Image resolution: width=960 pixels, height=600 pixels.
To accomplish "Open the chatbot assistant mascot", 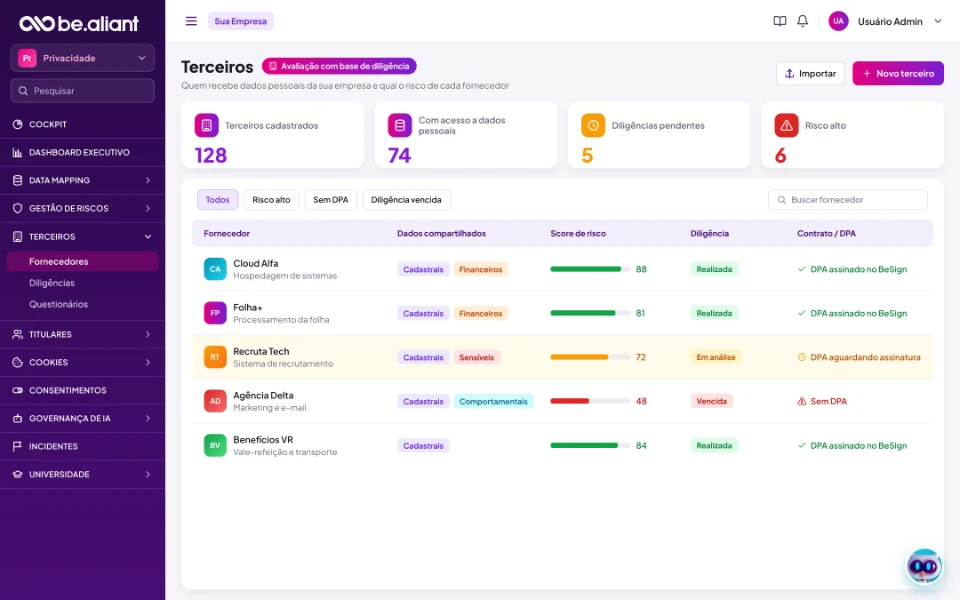I will 924,566.
